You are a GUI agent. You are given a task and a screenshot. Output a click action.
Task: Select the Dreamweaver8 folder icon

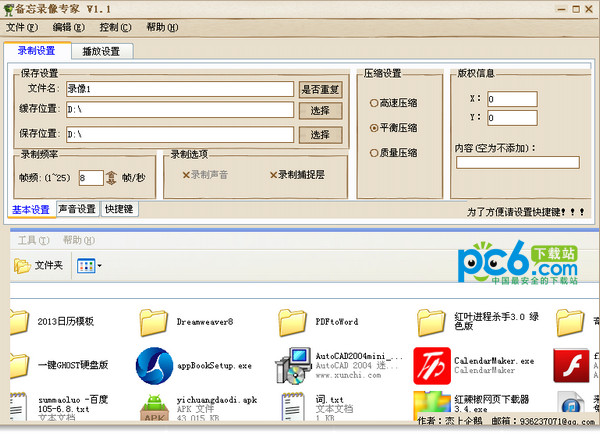point(153,323)
